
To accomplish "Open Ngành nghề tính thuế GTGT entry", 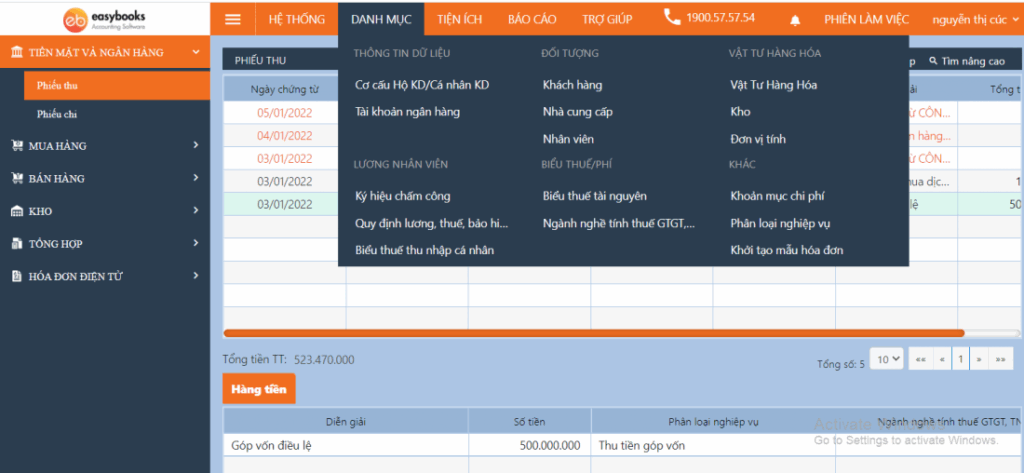I will 618,223.
